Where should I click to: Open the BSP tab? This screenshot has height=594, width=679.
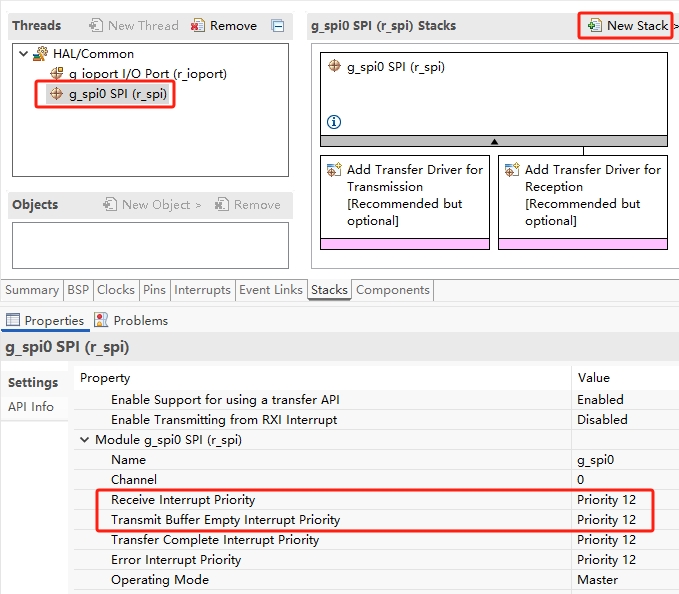coord(78,290)
